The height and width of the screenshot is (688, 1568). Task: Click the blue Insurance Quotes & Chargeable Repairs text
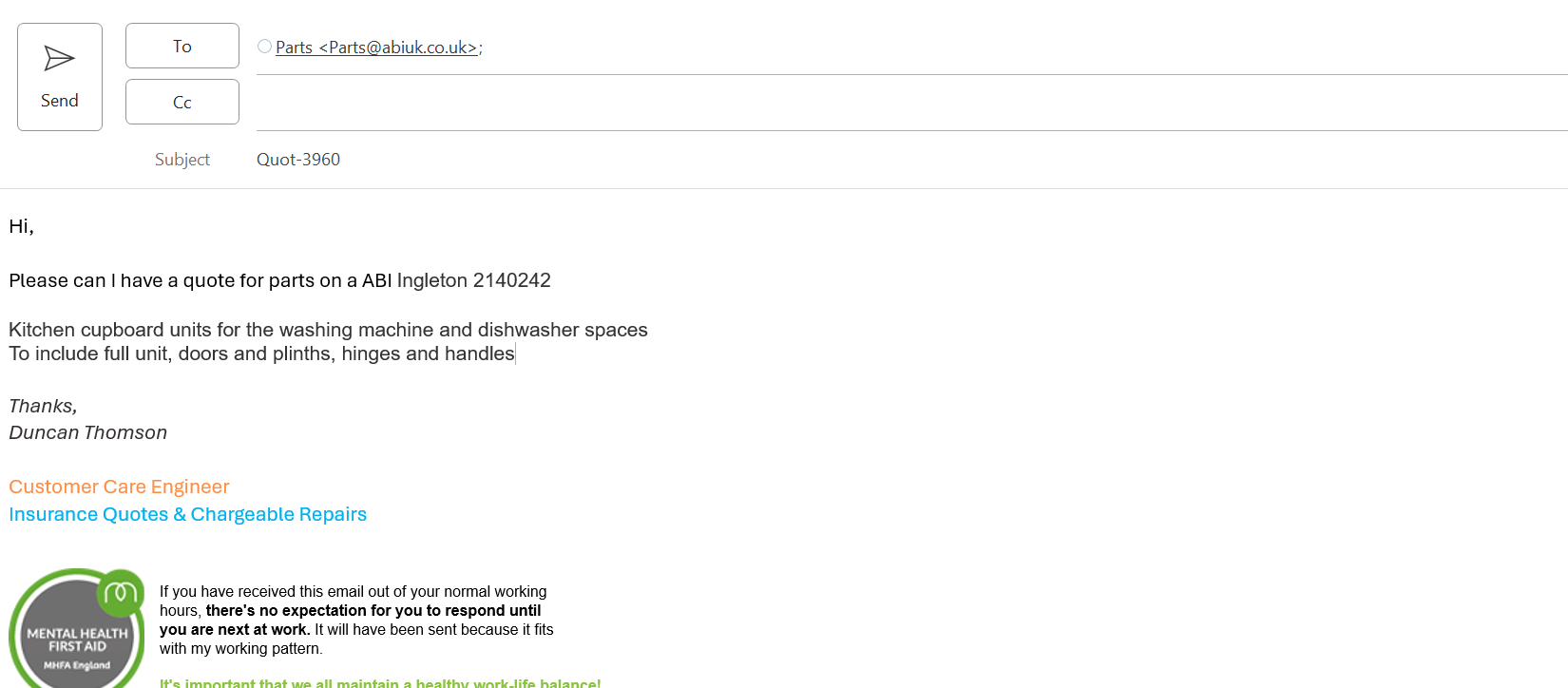tap(187, 514)
